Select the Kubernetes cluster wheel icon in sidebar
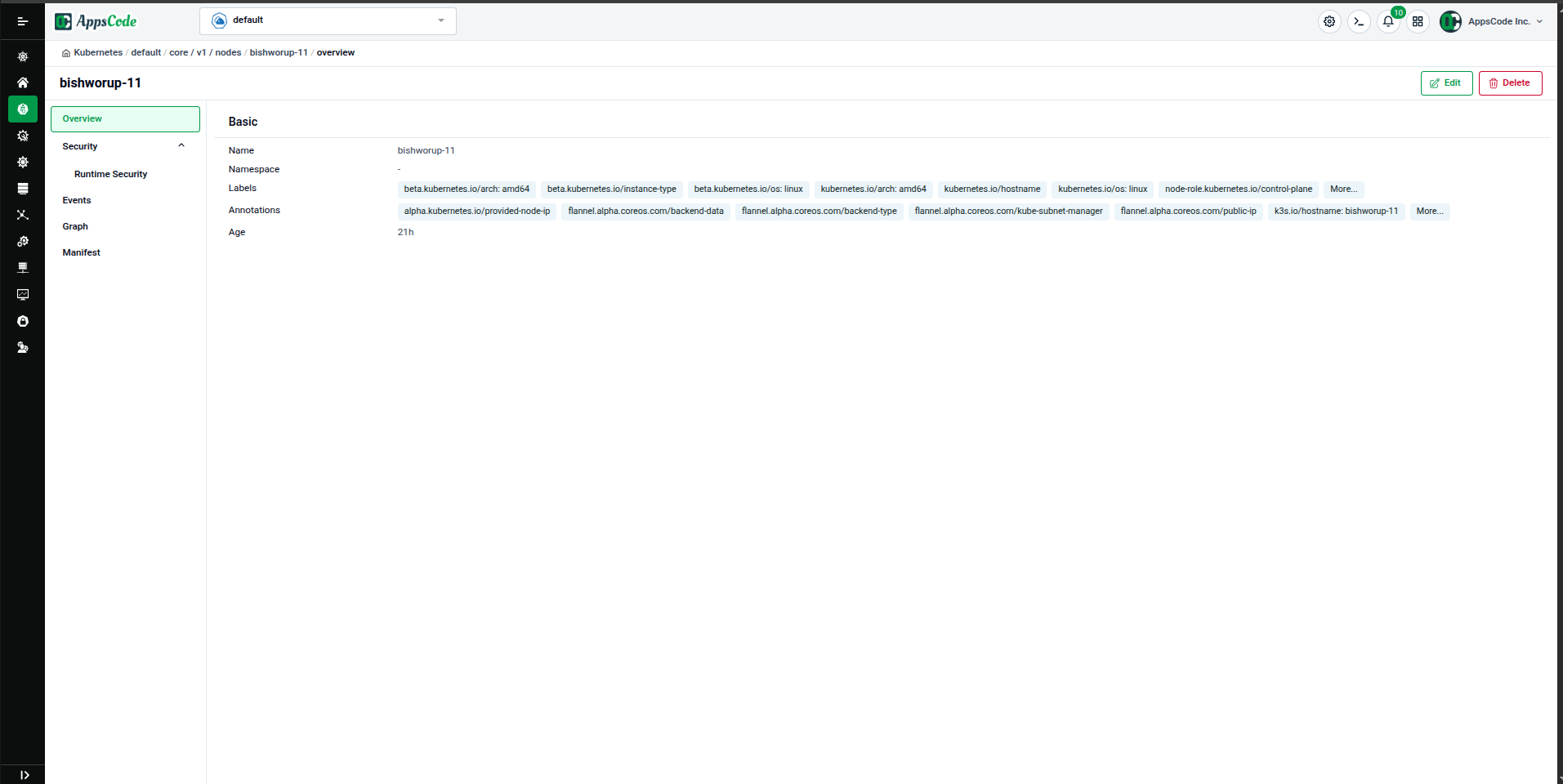Image resolution: width=1563 pixels, height=784 pixels. 23,56
